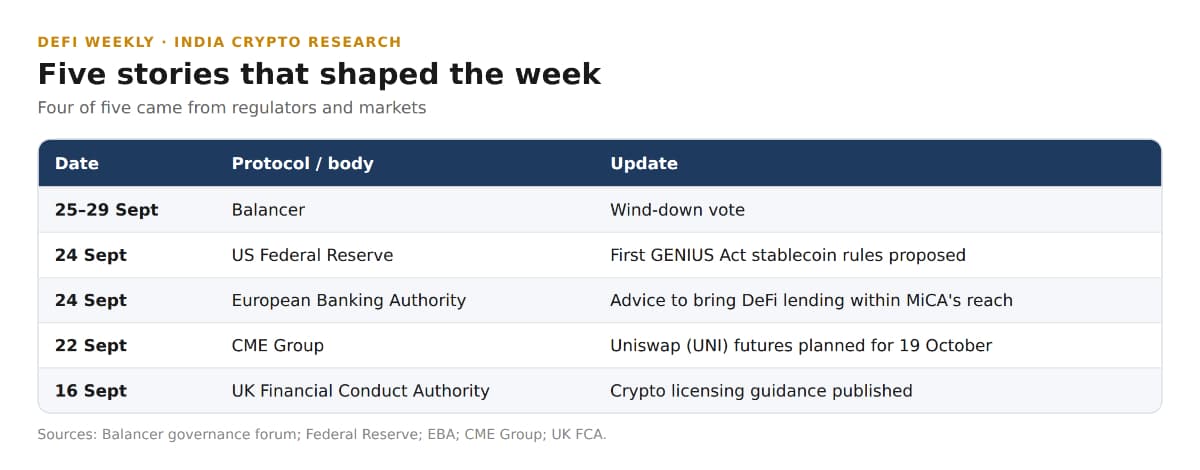Click the subtitle about regulators and markets
This screenshot has width=1200, height=470.
(x=232, y=107)
